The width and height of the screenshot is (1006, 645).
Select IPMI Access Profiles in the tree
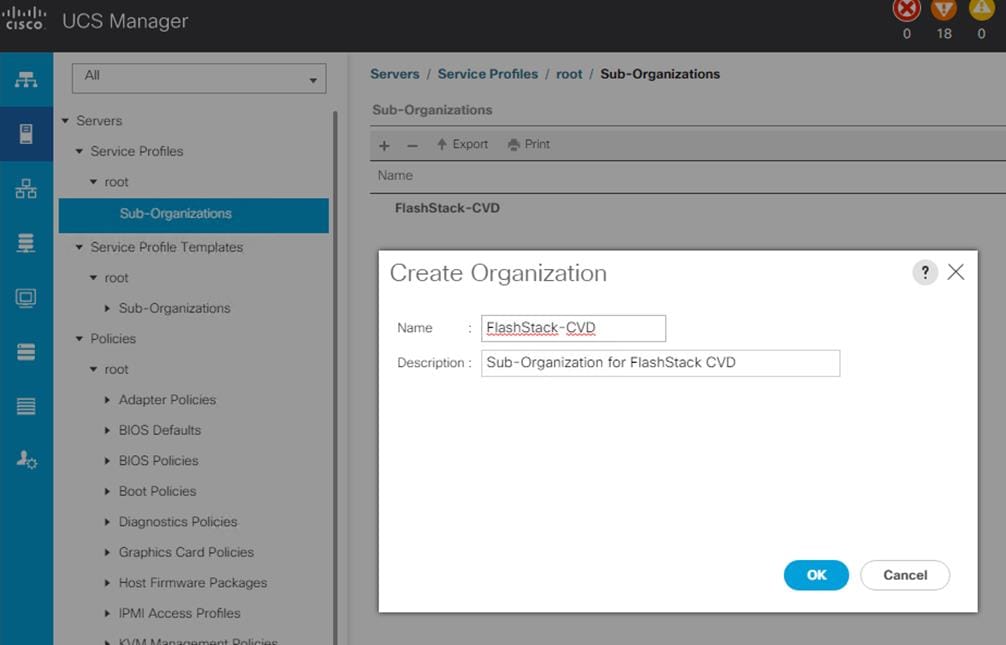pos(180,614)
